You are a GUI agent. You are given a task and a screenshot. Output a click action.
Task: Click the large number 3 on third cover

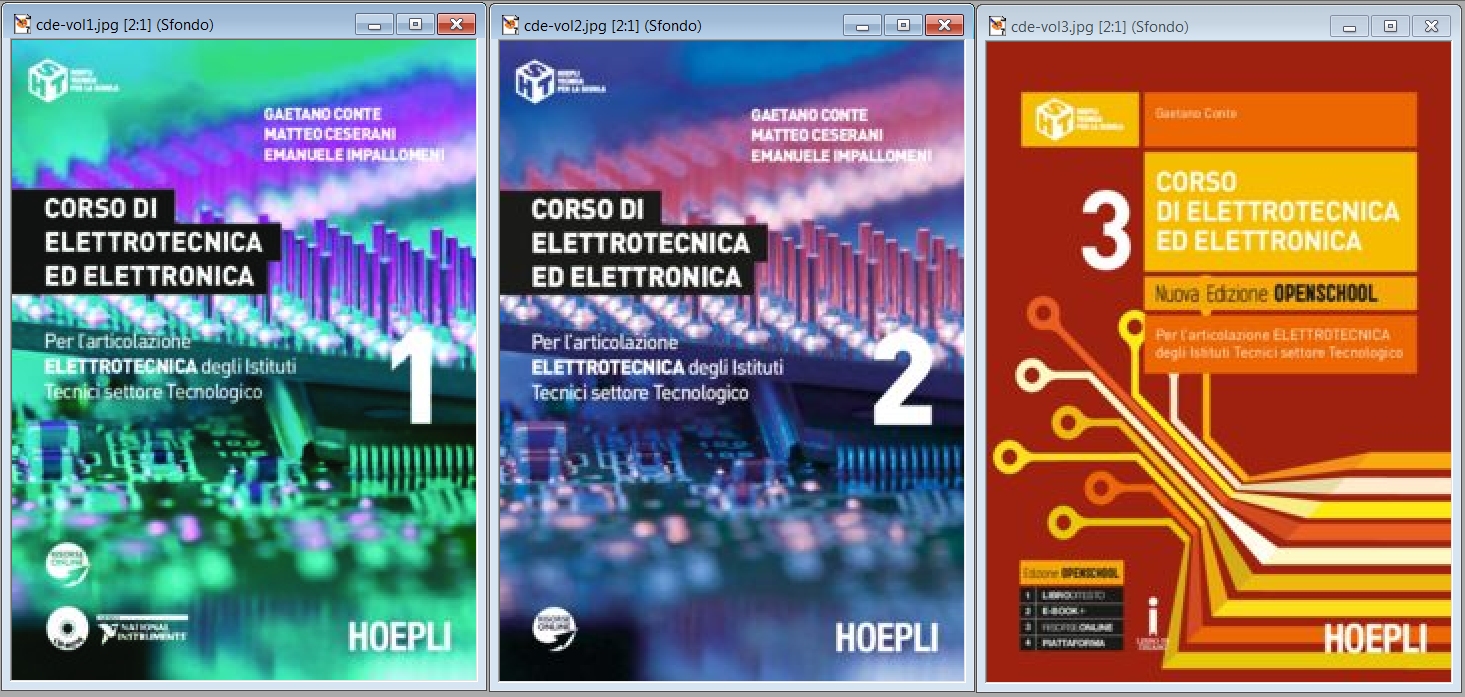pos(1105,231)
